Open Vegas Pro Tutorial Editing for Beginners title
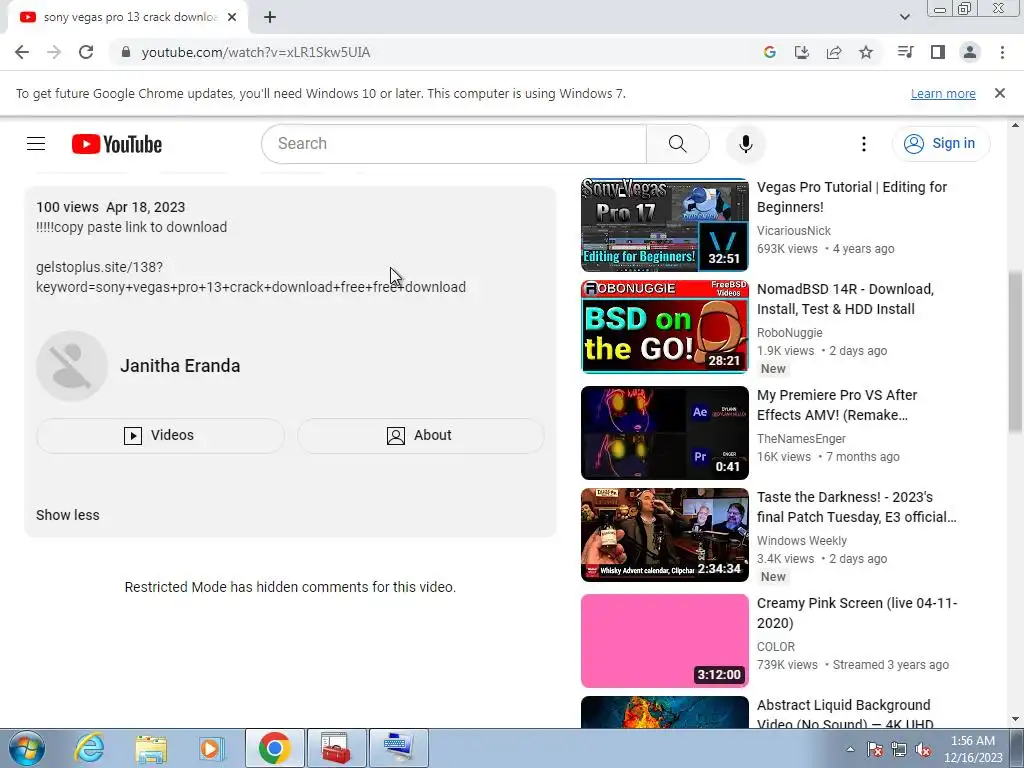The height and width of the screenshot is (768, 1024). click(852, 197)
